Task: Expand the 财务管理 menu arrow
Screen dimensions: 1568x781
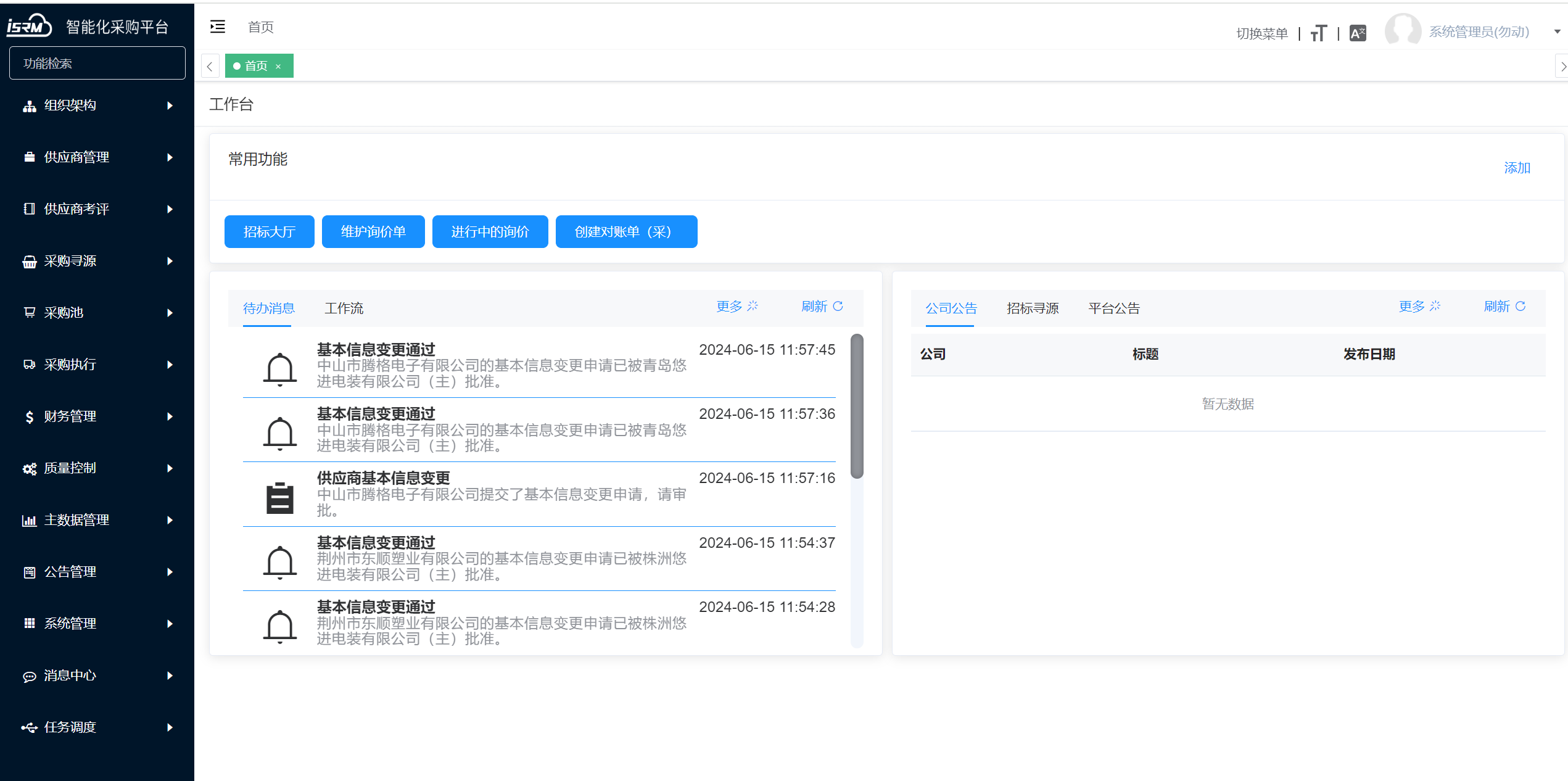Action: pyautogui.click(x=170, y=416)
